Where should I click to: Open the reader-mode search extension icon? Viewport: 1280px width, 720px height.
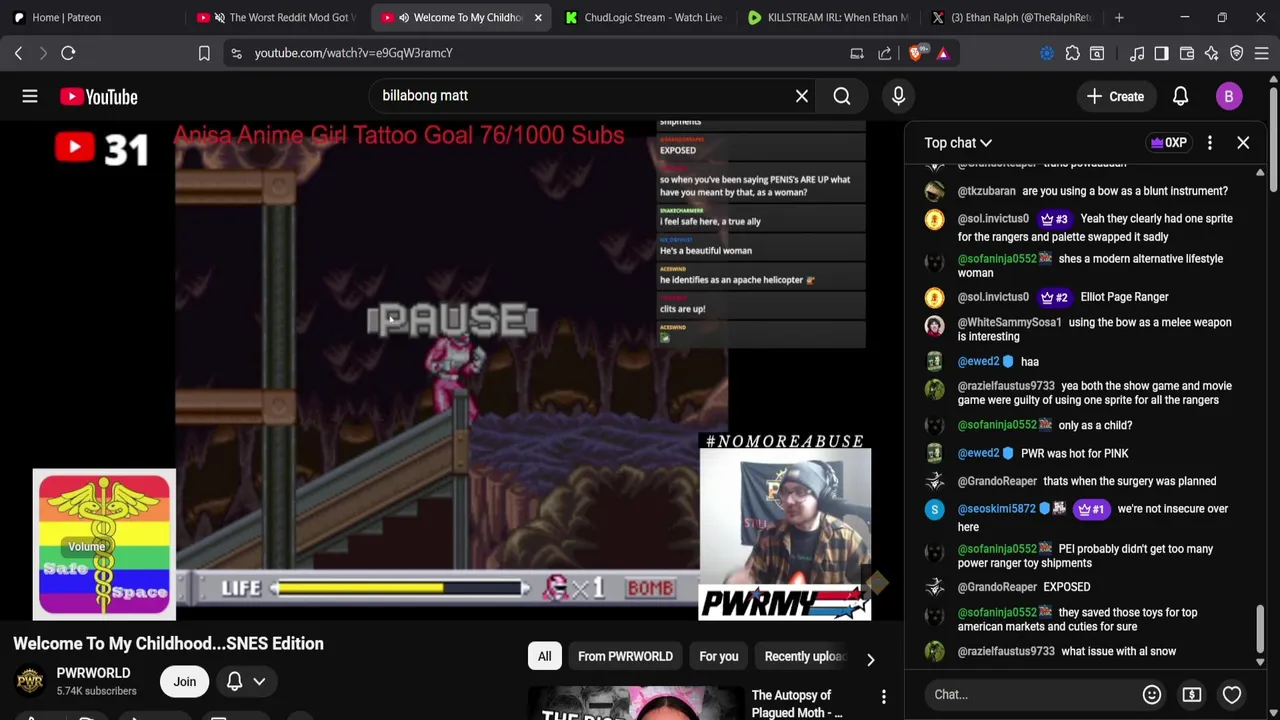click(x=1097, y=53)
